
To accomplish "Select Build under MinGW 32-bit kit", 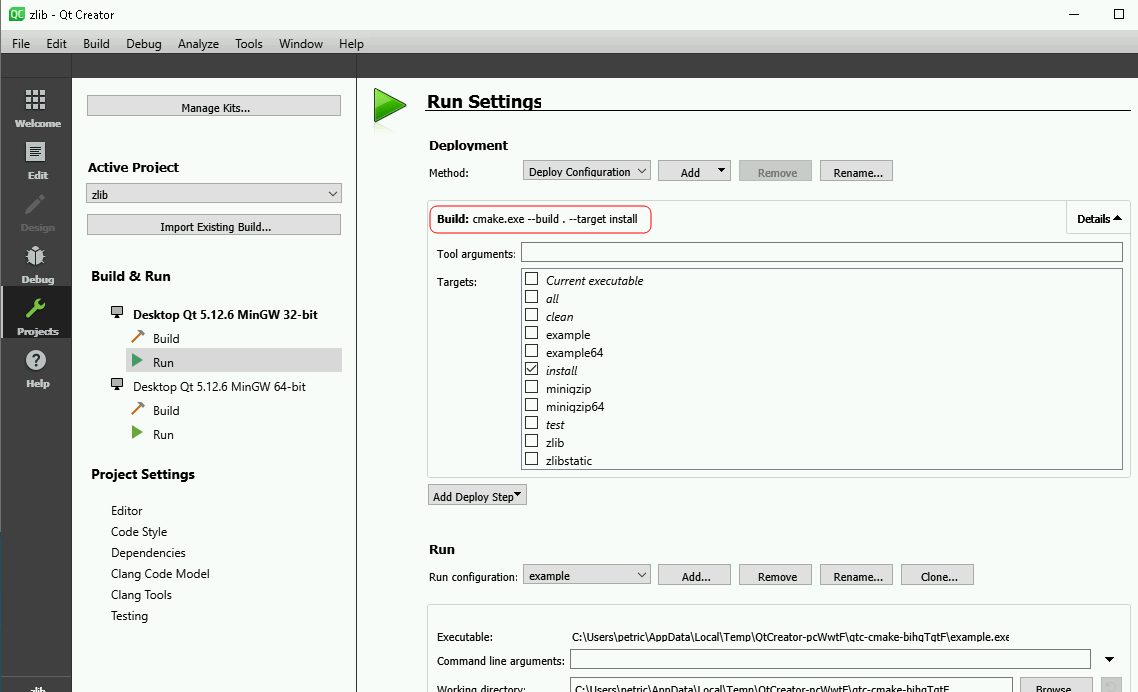I will pos(165,338).
